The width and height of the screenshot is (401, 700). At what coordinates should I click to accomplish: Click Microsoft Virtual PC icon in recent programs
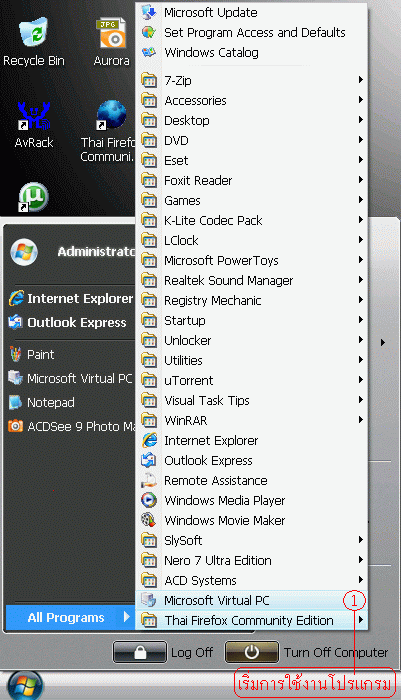[x=16, y=379]
